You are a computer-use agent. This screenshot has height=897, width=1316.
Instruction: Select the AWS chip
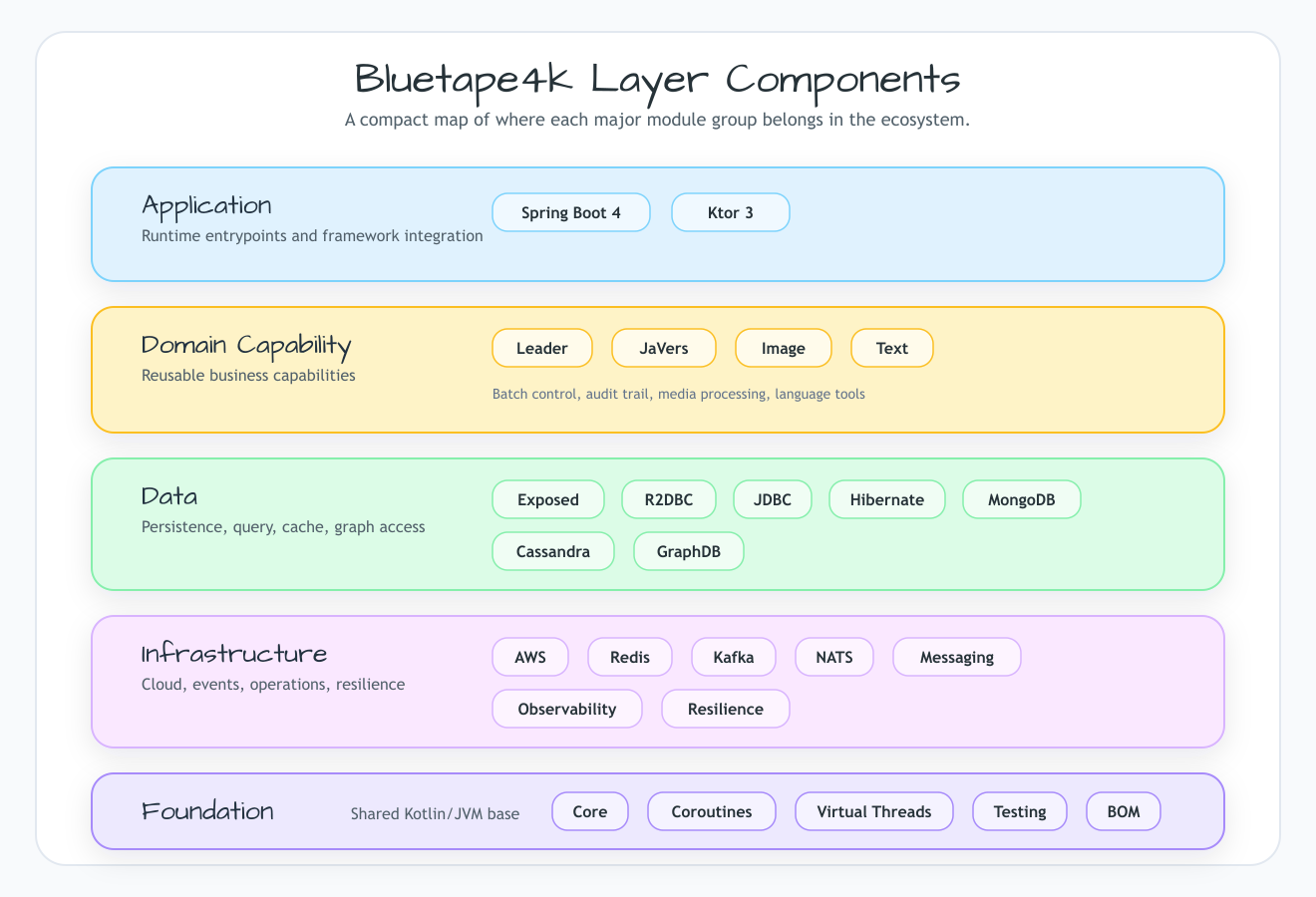pos(530,657)
